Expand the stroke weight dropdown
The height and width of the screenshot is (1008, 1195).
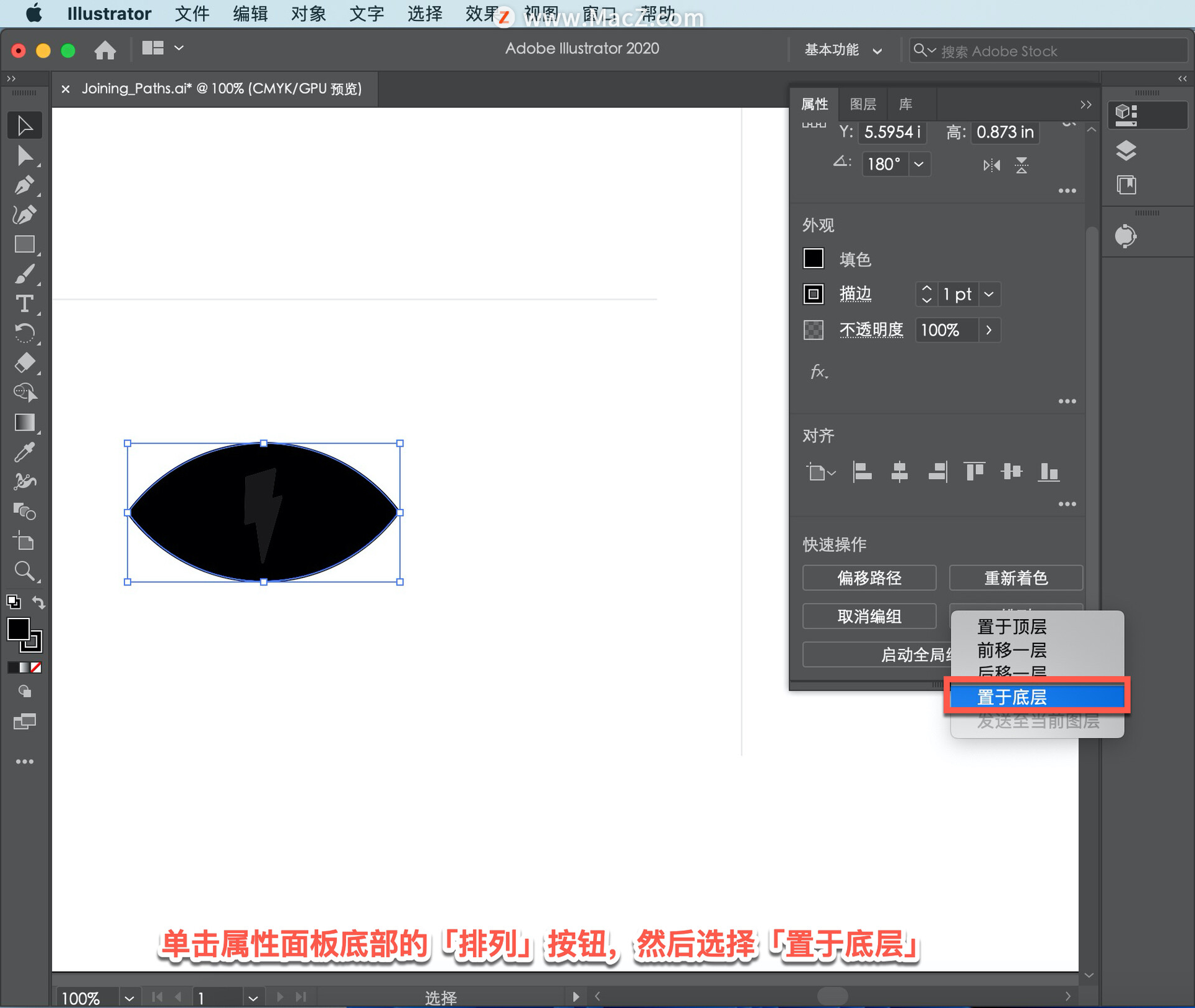click(989, 294)
